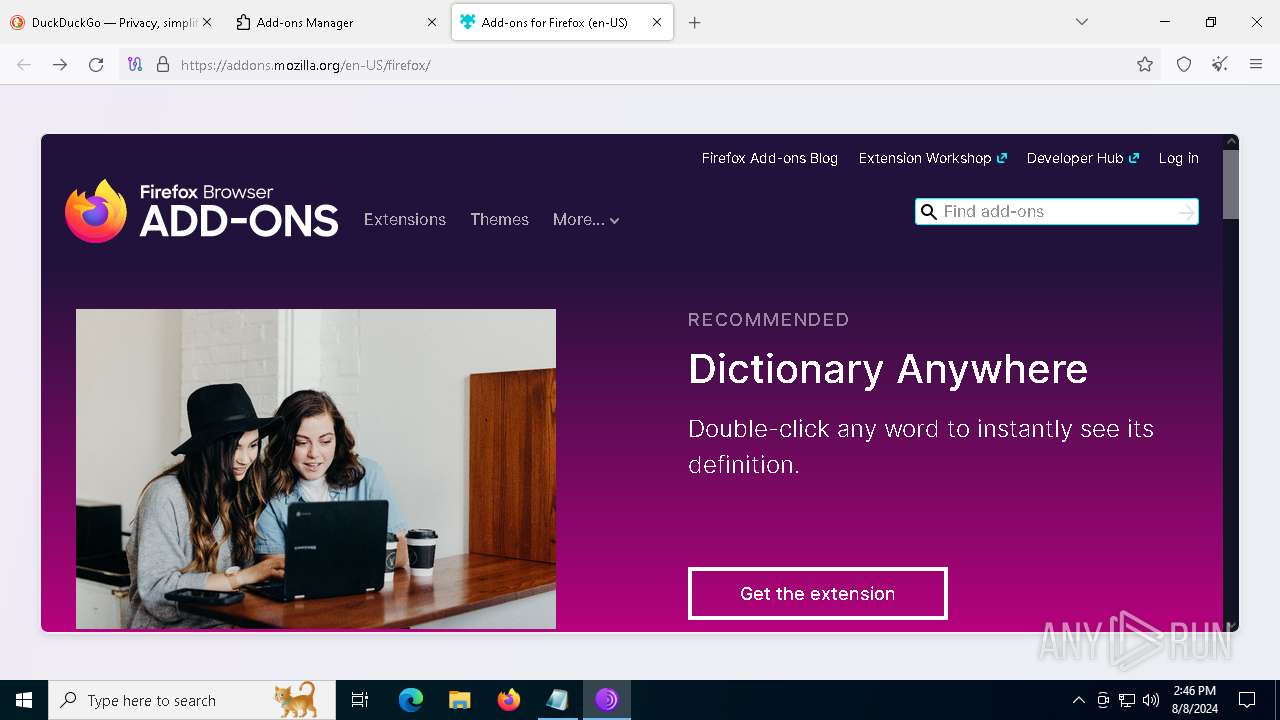
Task: Open the application hamburger menu
Action: 1256,65
